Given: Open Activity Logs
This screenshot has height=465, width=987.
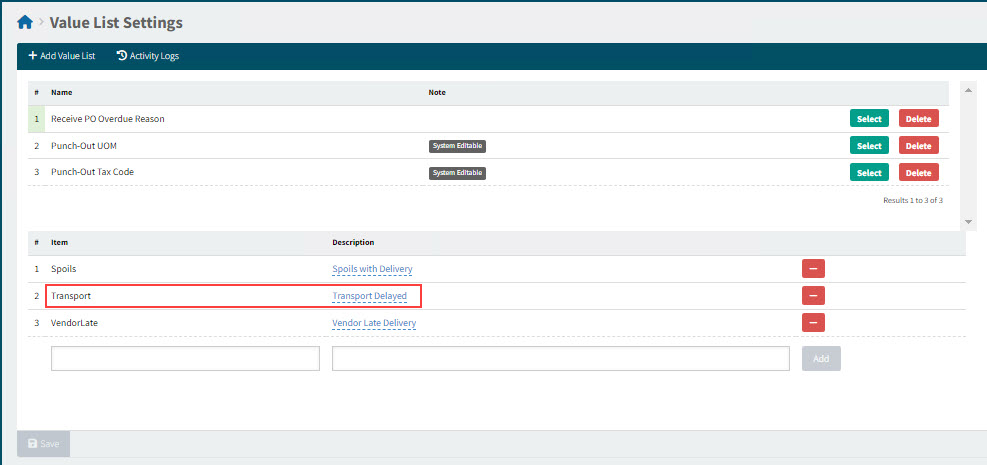Looking at the screenshot, I should pos(148,56).
